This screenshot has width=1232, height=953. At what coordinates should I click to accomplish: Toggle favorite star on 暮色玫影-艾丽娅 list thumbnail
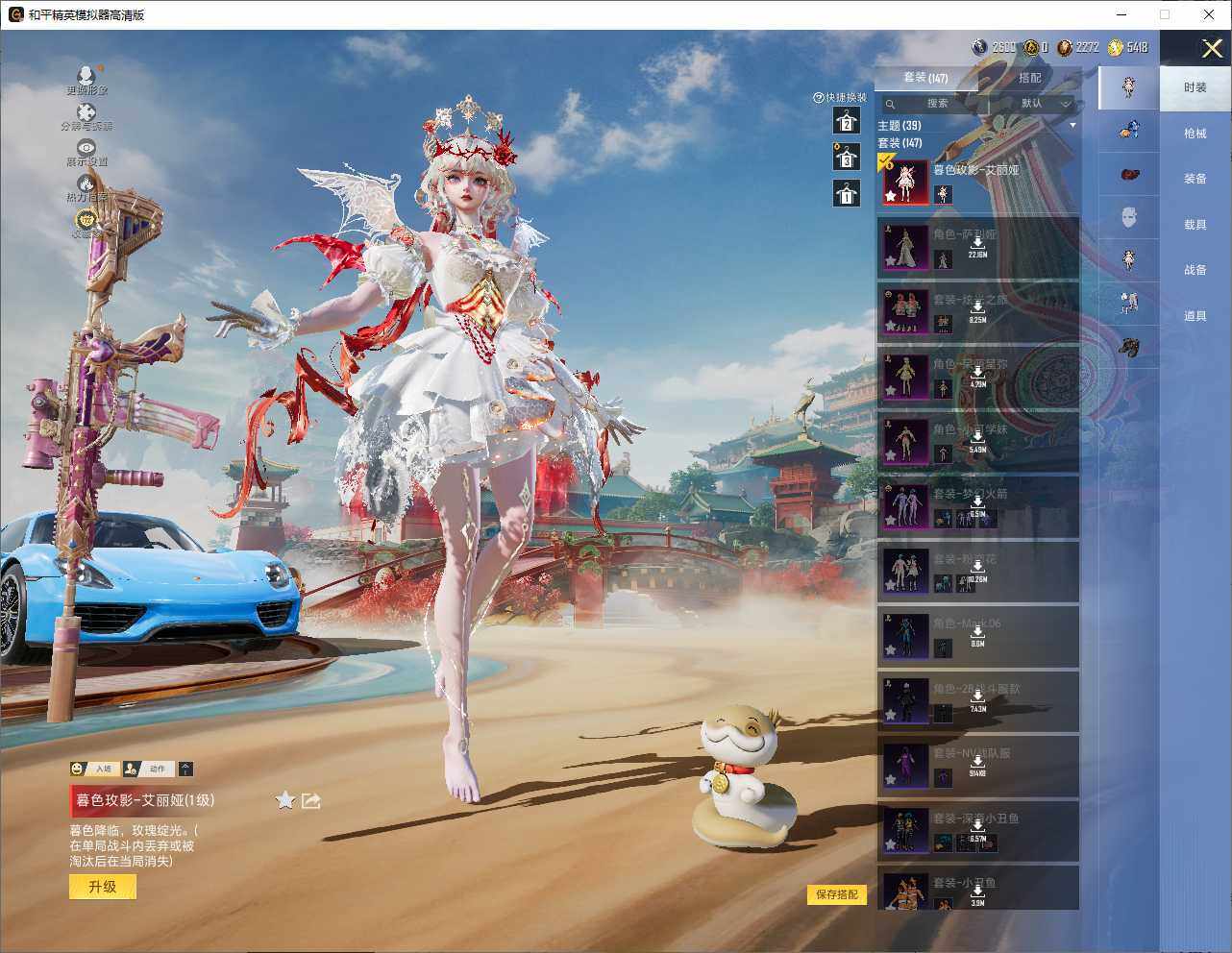click(891, 196)
